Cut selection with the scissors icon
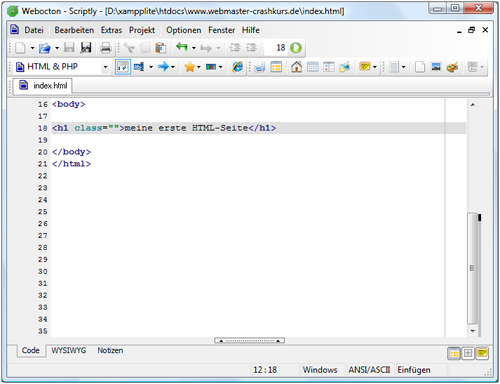Image resolution: width=500 pixels, height=384 pixels. click(129, 48)
